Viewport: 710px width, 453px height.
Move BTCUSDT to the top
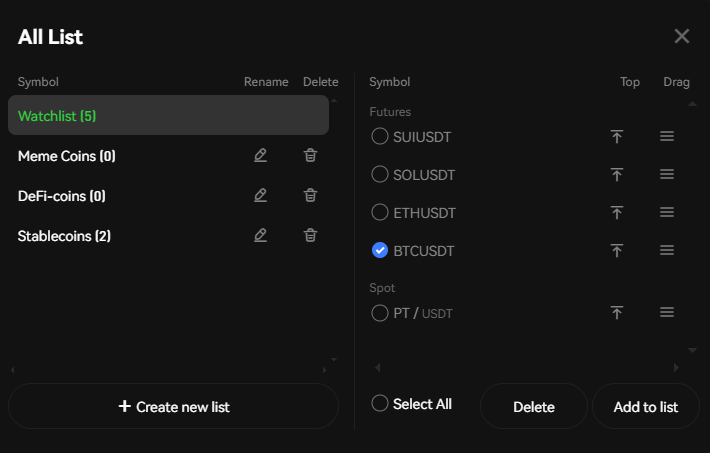tap(617, 250)
